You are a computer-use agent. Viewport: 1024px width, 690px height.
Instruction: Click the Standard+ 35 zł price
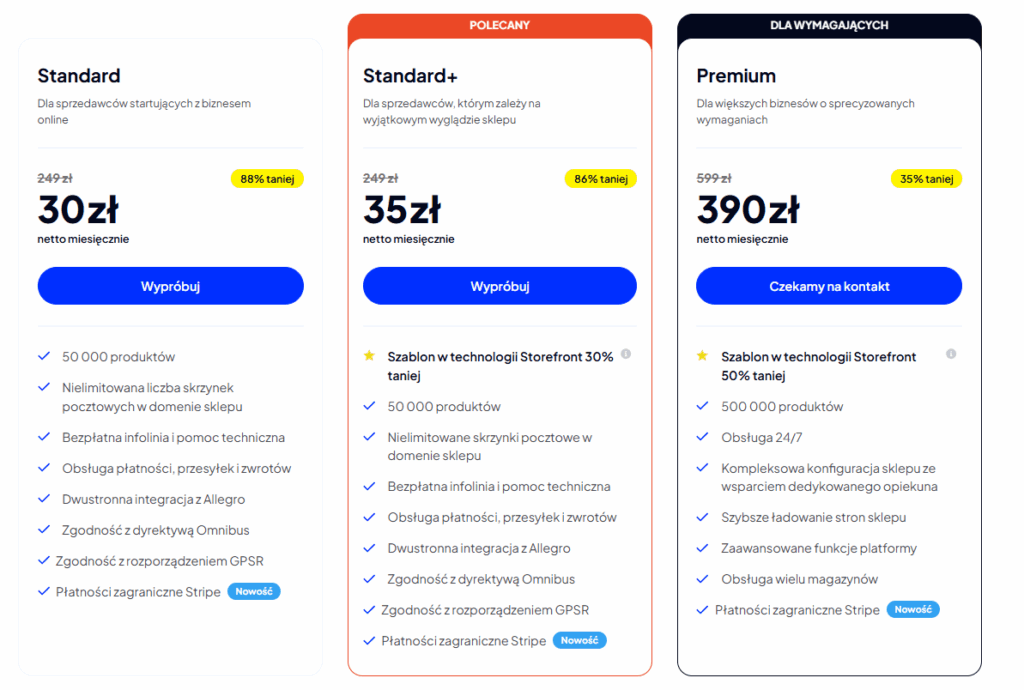[x=402, y=210]
